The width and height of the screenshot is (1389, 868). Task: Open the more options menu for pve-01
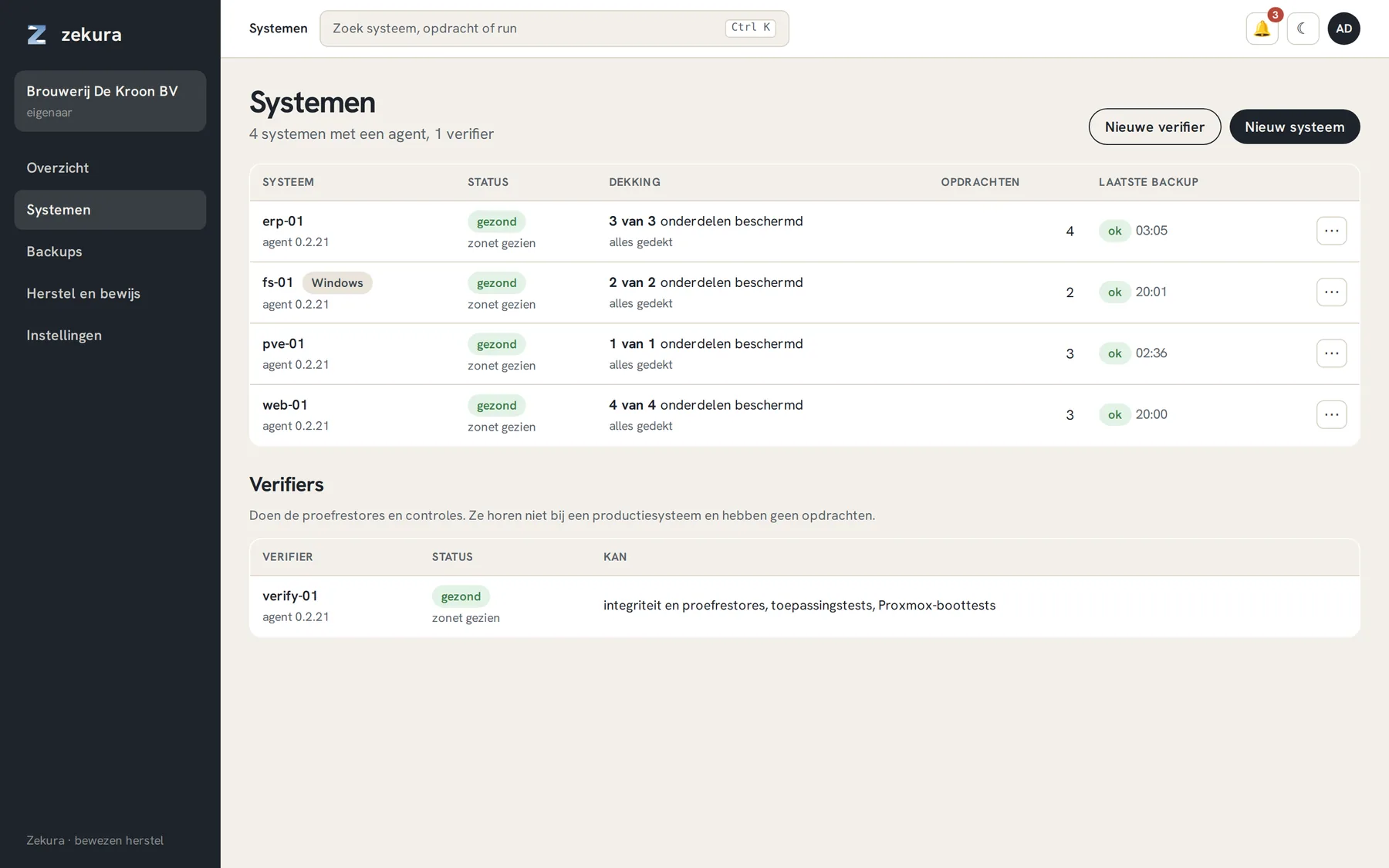tap(1331, 353)
